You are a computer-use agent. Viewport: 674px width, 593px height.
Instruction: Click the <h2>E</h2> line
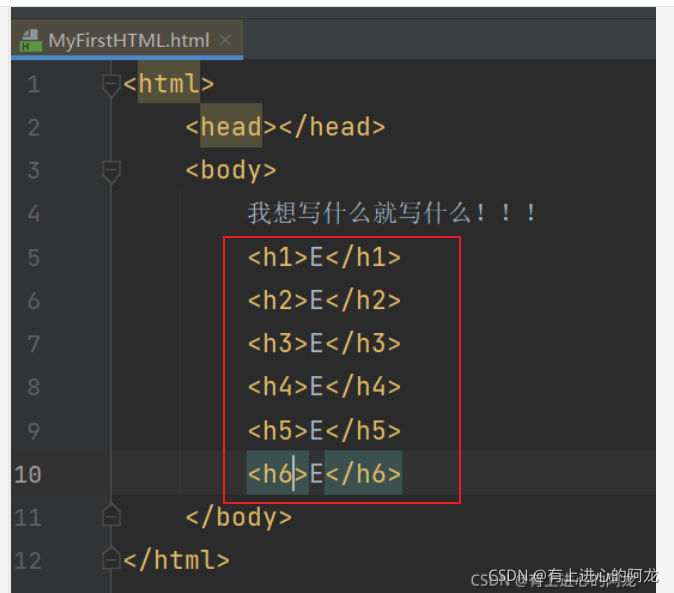point(325,300)
